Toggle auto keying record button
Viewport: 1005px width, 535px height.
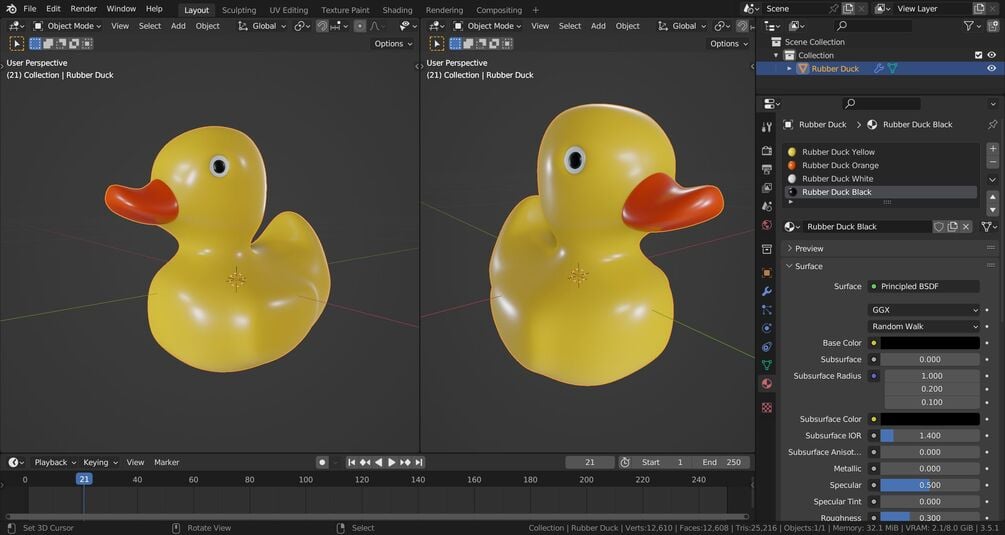click(x=322, y=462)
